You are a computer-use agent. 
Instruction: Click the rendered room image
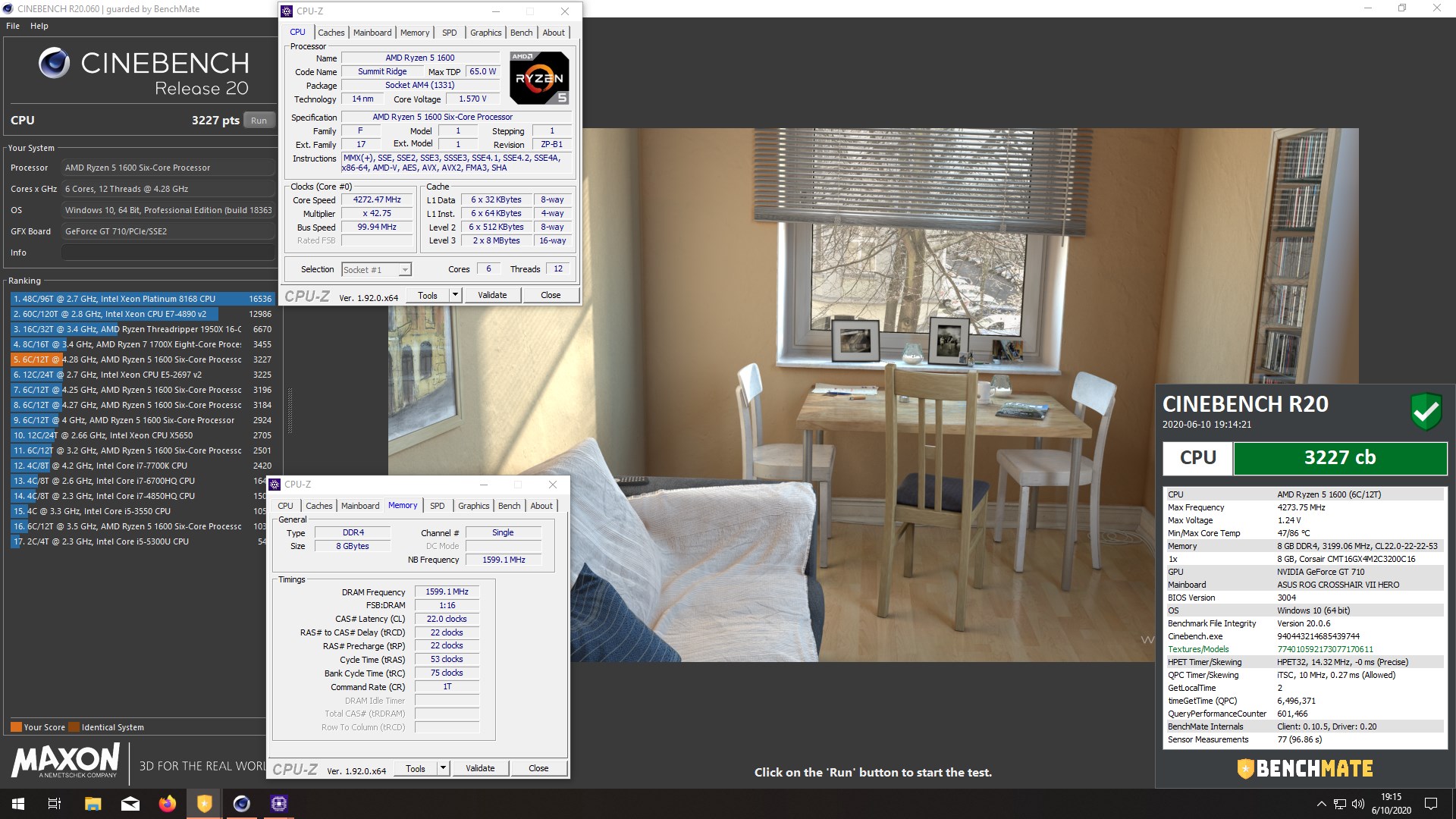(x=873, y=394)
